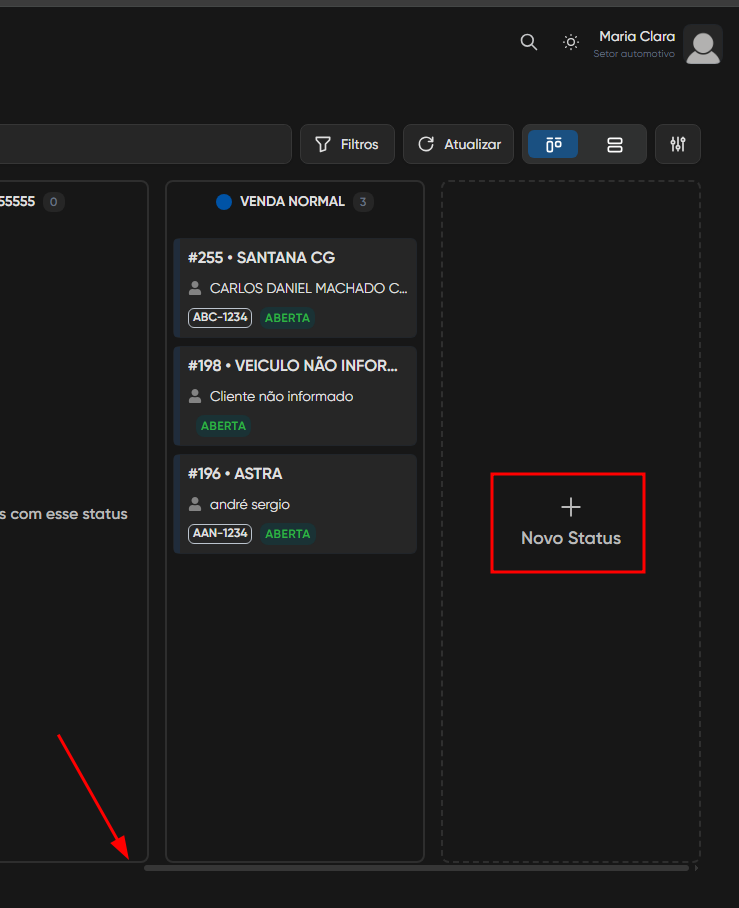Screen dimensions: 739x908
Task: Click CARLOS DANIEL MACHADO client name
Action: click(308, 288)
